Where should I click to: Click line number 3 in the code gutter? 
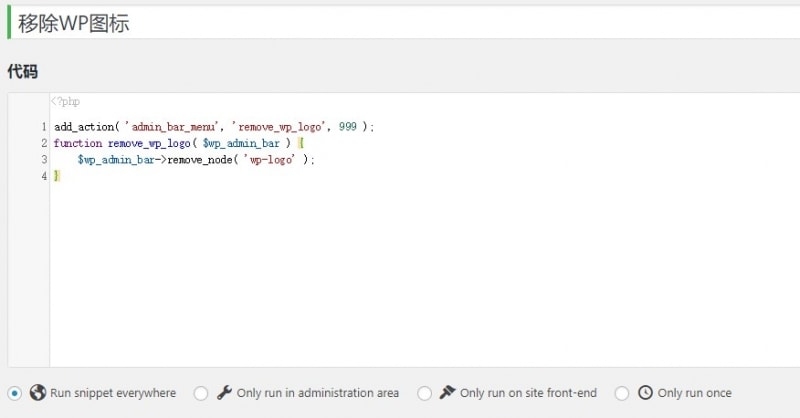pyautogui.click(x=44, y=159)
